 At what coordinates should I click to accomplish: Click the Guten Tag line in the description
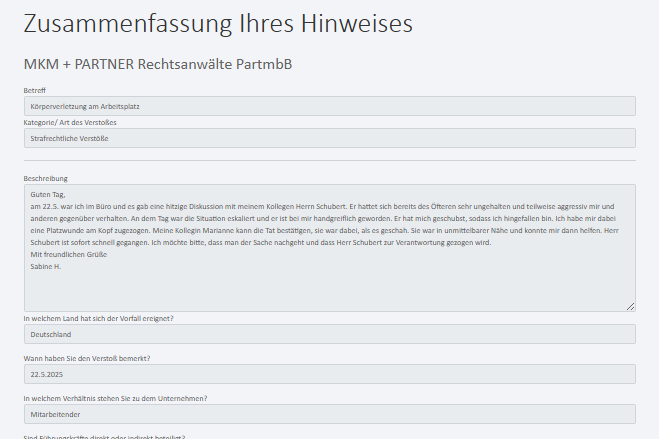(47, 194)
